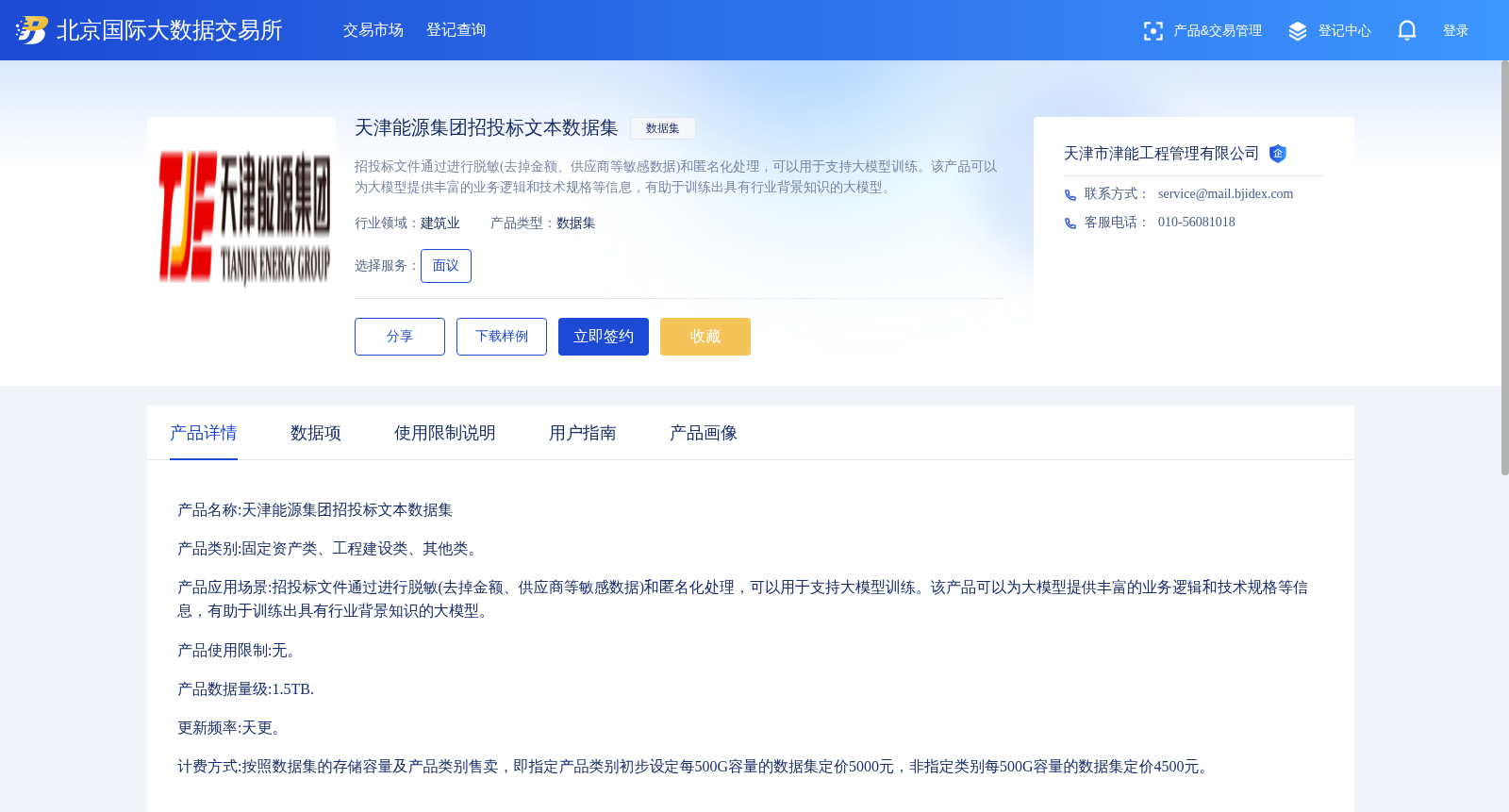Click the phone icon beside 客服电话
This screenshot has height=812, width=1509.
pos(1070,224)
